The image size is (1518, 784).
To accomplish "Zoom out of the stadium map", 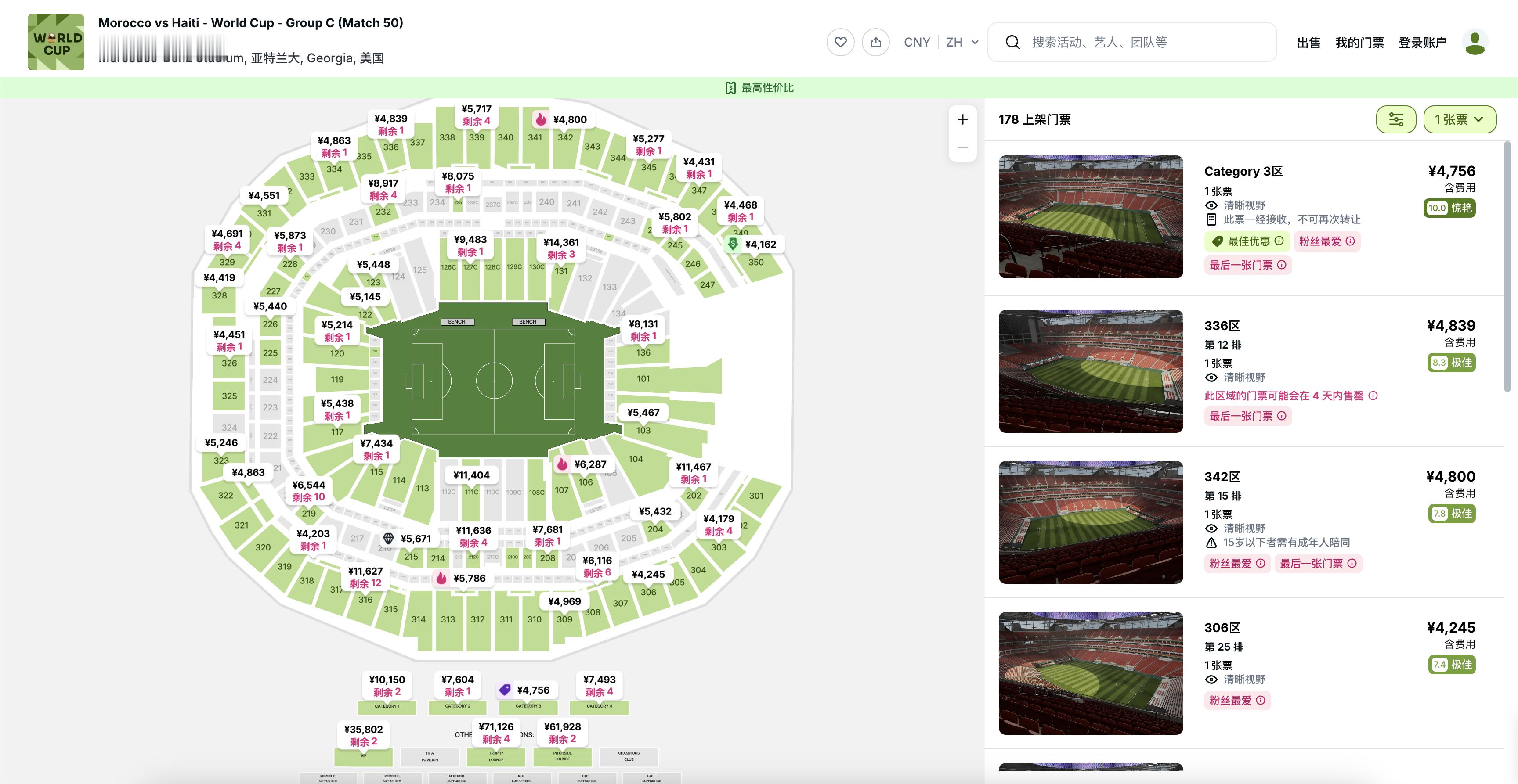I will coord(962,147).
